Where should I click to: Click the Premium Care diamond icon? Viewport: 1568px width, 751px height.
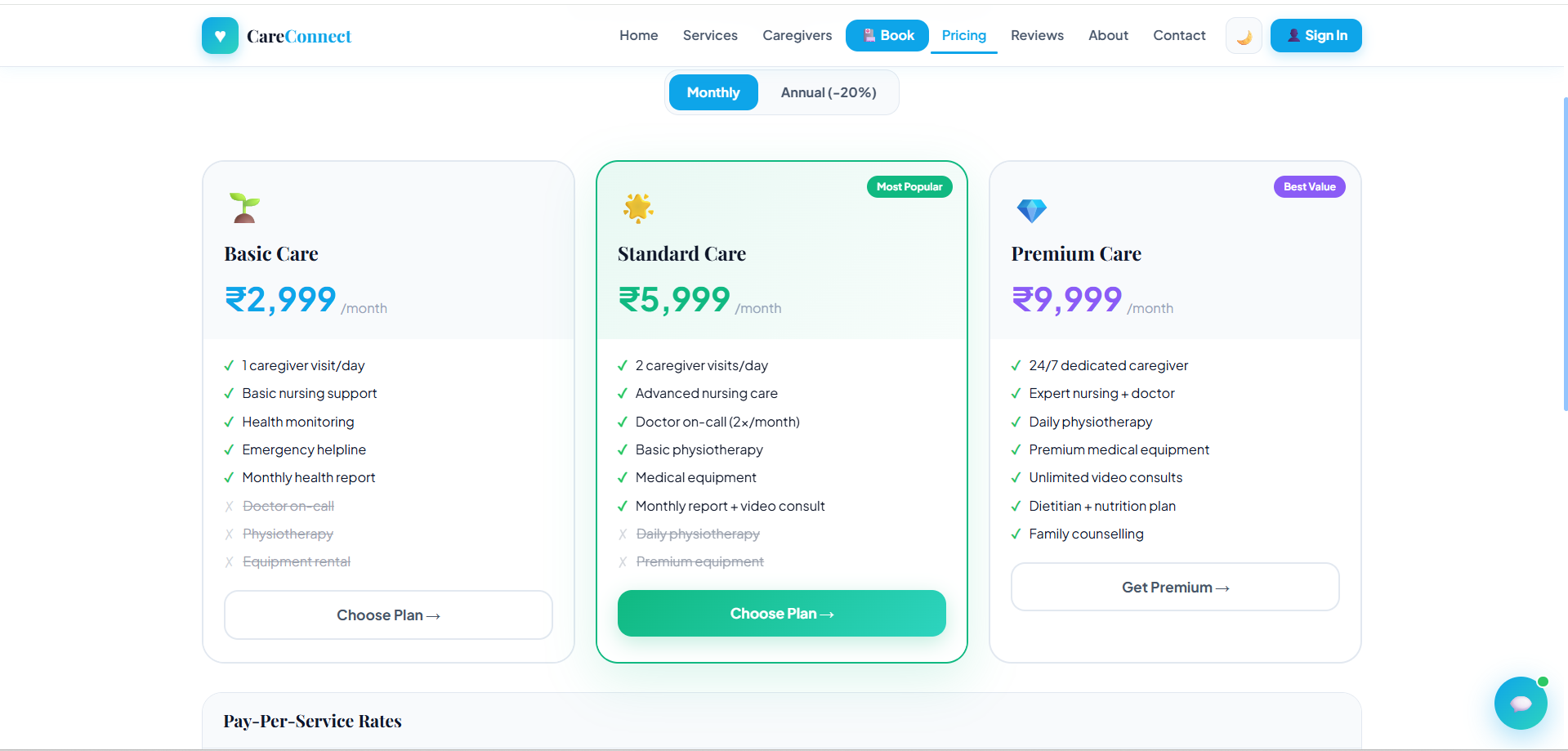point(1031,210)
